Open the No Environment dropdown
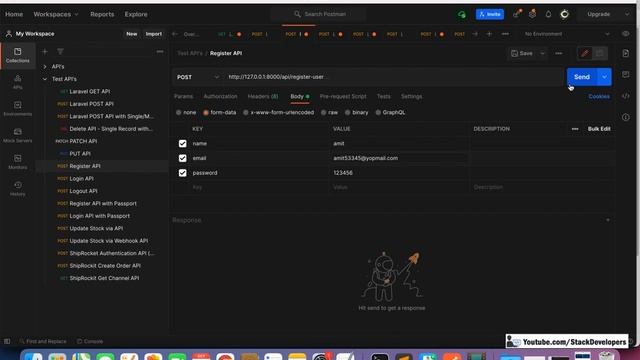This screenshot has height=360, width=640. coord(567,34)
